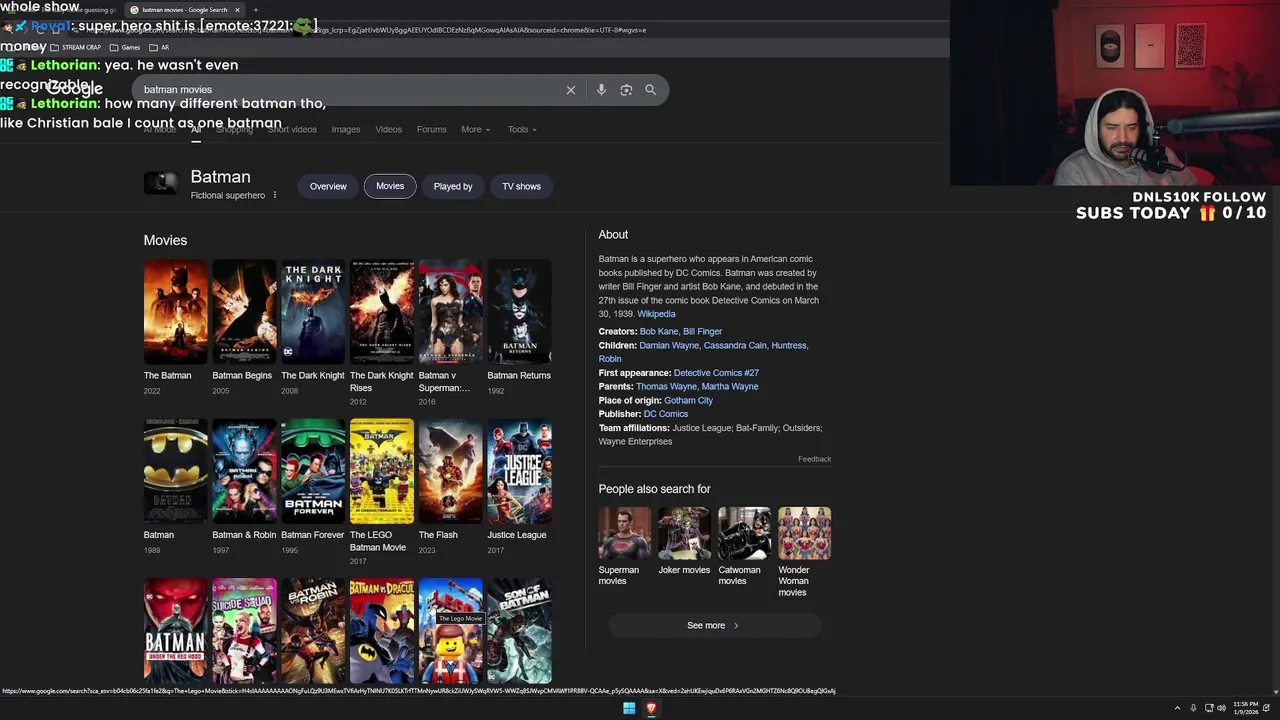Image resolution: width=1280 pixels, height=720 pixels.
Task: Clear the search box with the X icon
Action: [x=571, y=90]
